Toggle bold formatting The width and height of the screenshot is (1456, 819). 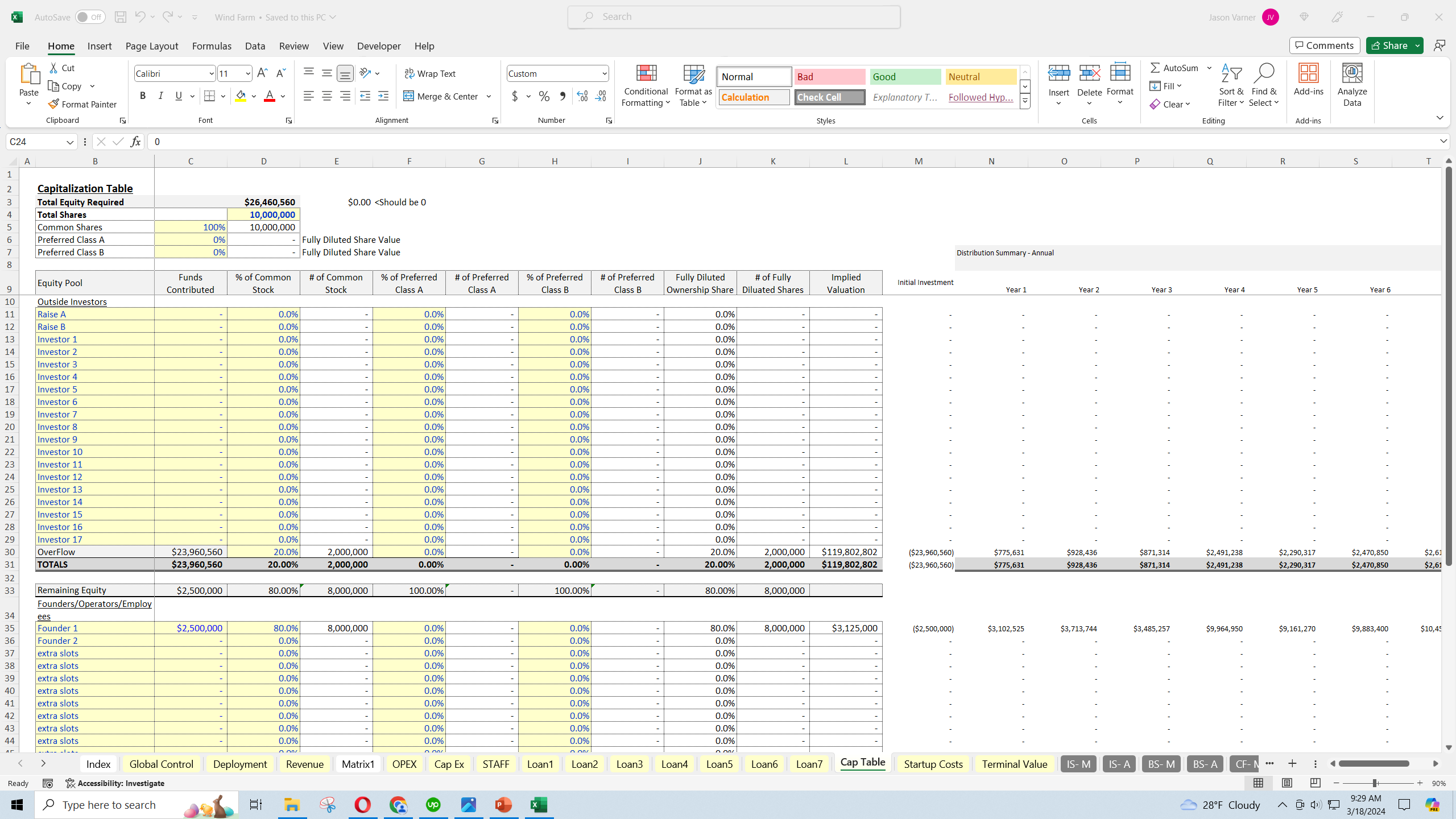coord(142,96)
